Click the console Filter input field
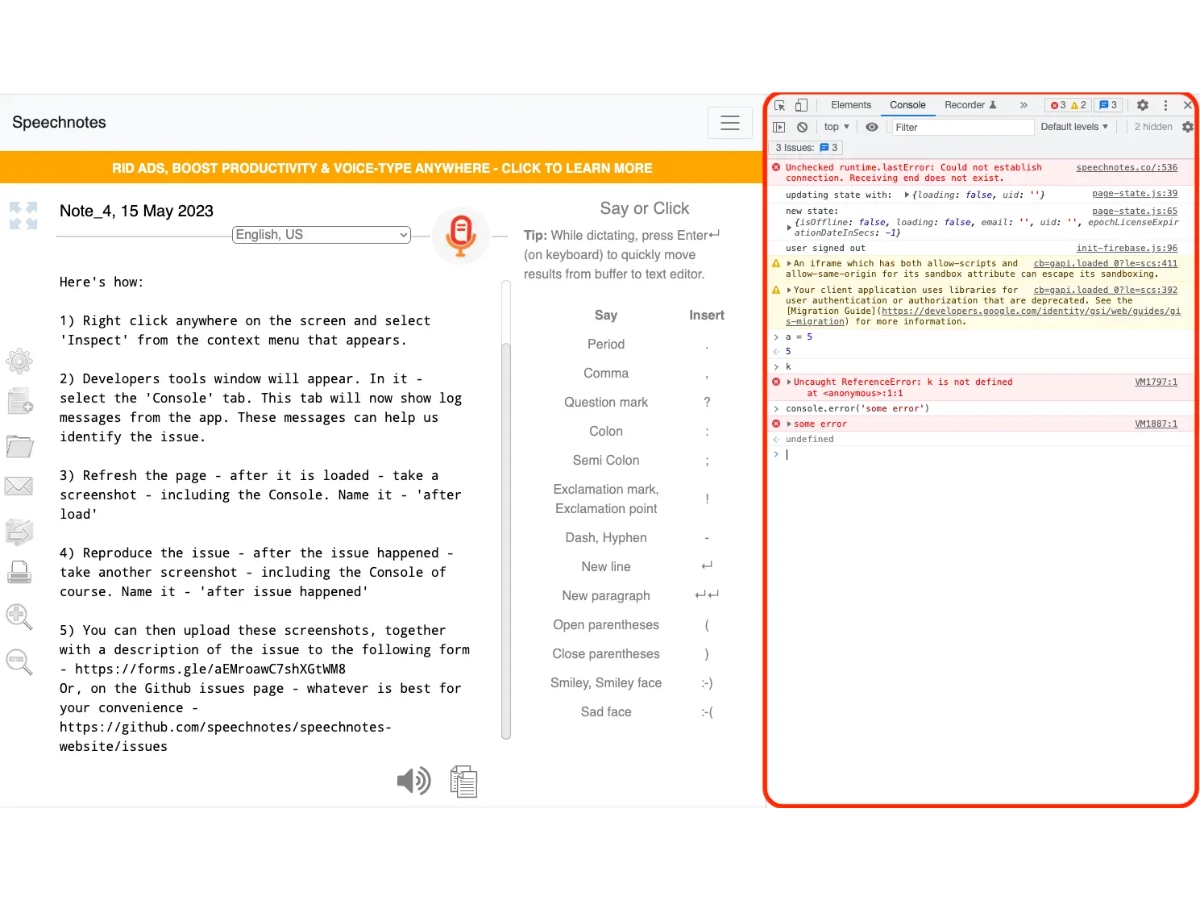 962,127
